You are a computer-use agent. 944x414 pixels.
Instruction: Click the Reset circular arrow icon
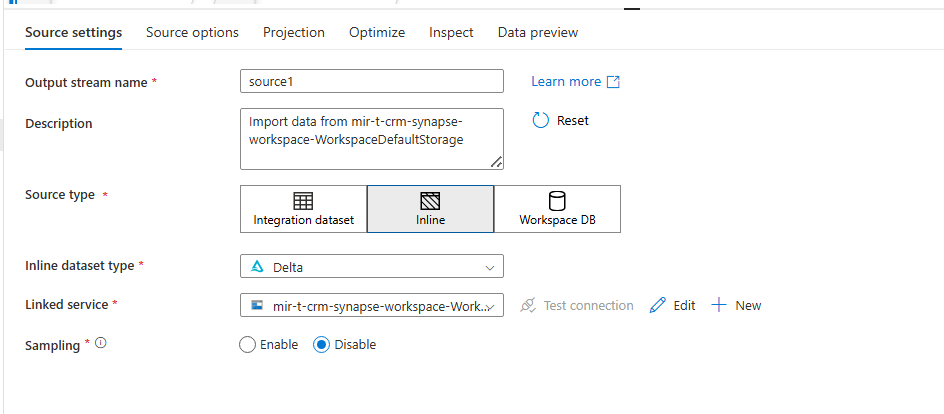(x=541, y=120)
